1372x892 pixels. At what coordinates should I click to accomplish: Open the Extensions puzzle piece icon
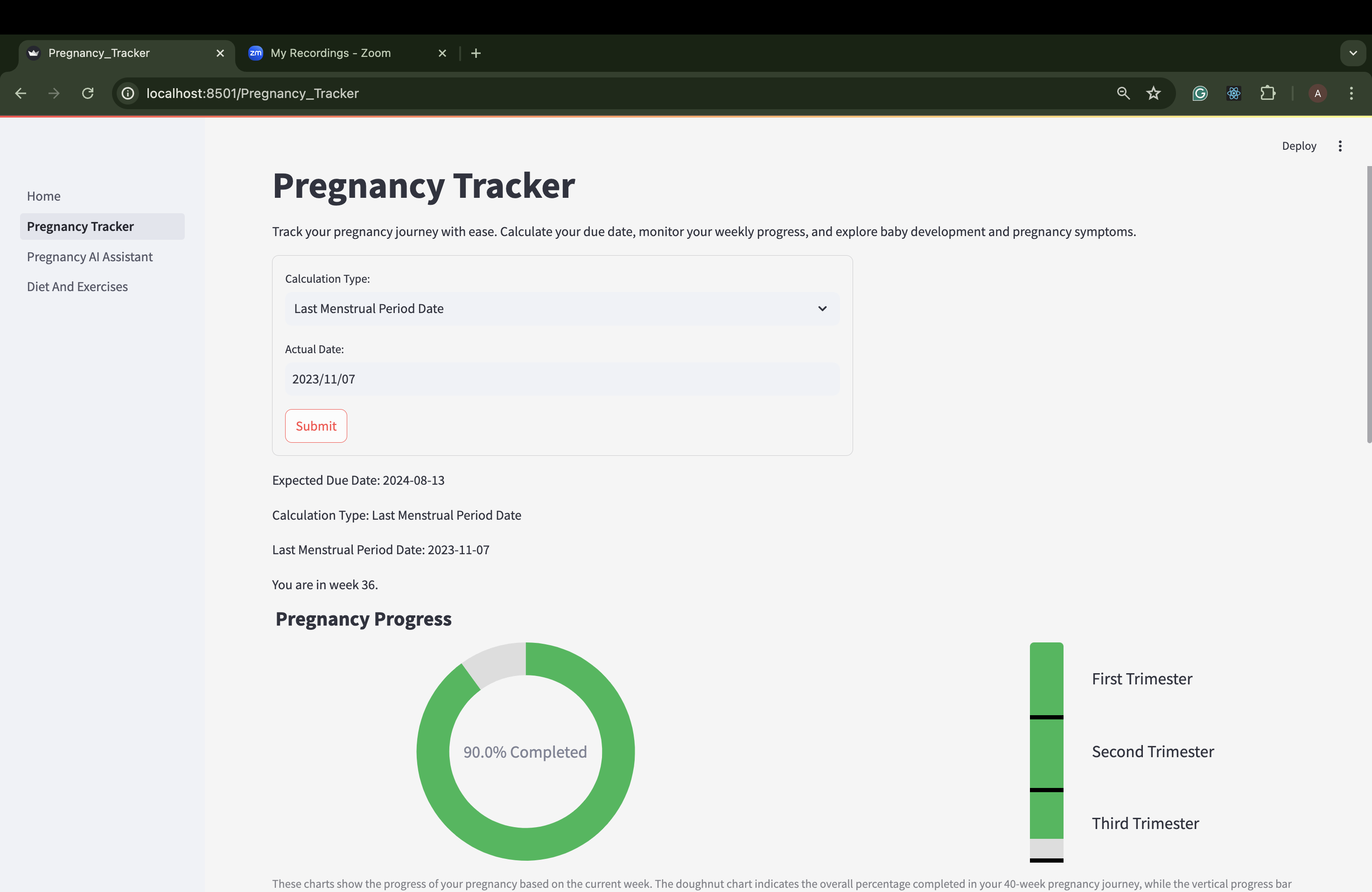pos(1267,93)
